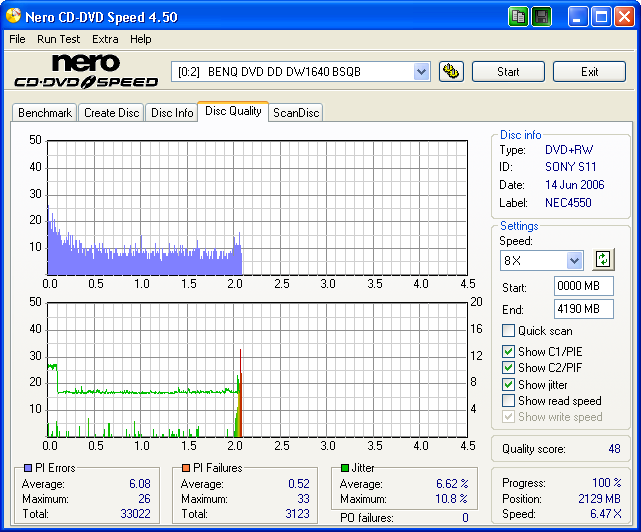Click the Nero app icon in title bar

click(14, 16)
